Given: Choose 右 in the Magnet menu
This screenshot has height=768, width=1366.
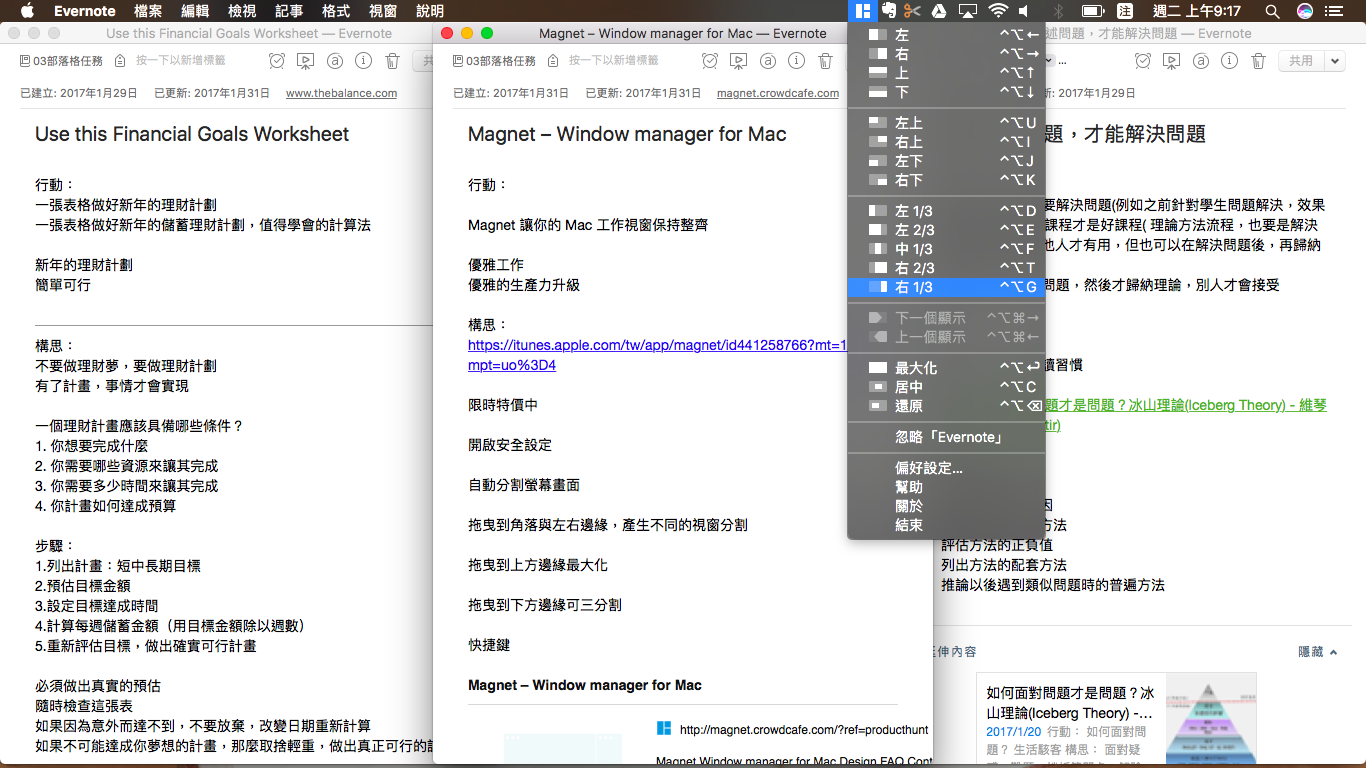Looking at the screenshot, I should (x=946, y=54).
